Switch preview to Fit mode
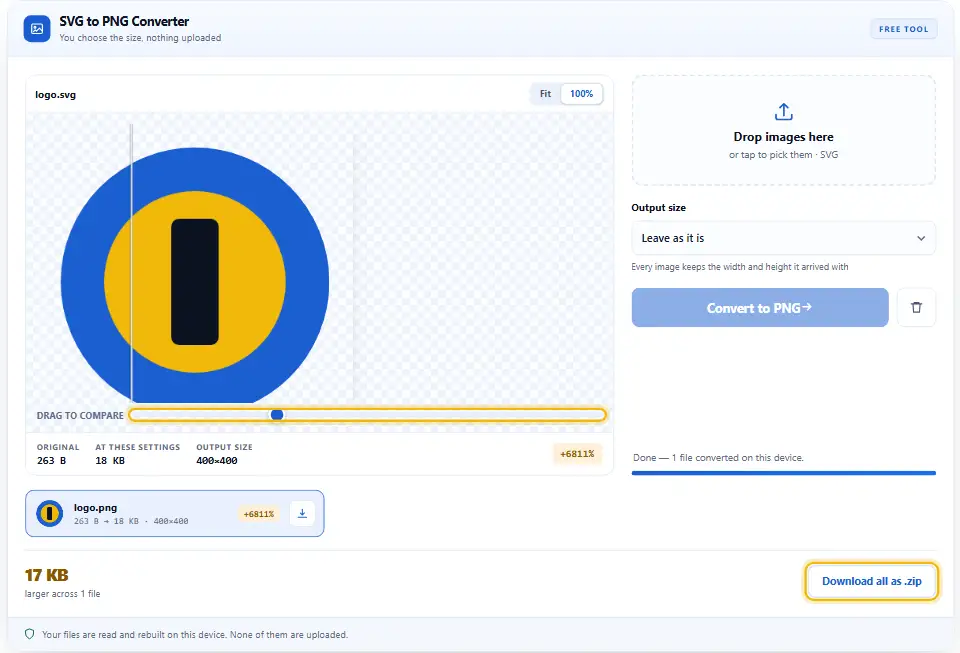960x653 pixels. (x=545, y=94)
